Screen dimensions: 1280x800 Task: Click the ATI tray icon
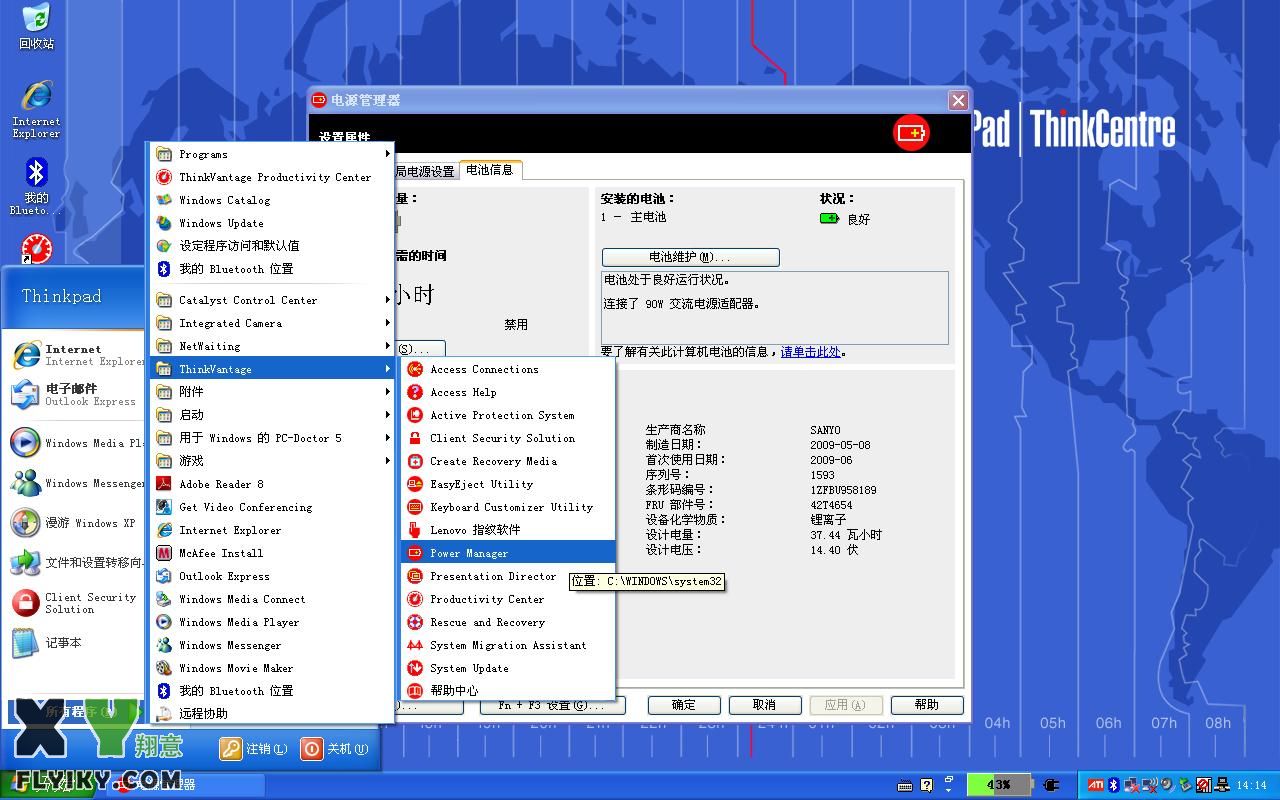(1096, 785)
